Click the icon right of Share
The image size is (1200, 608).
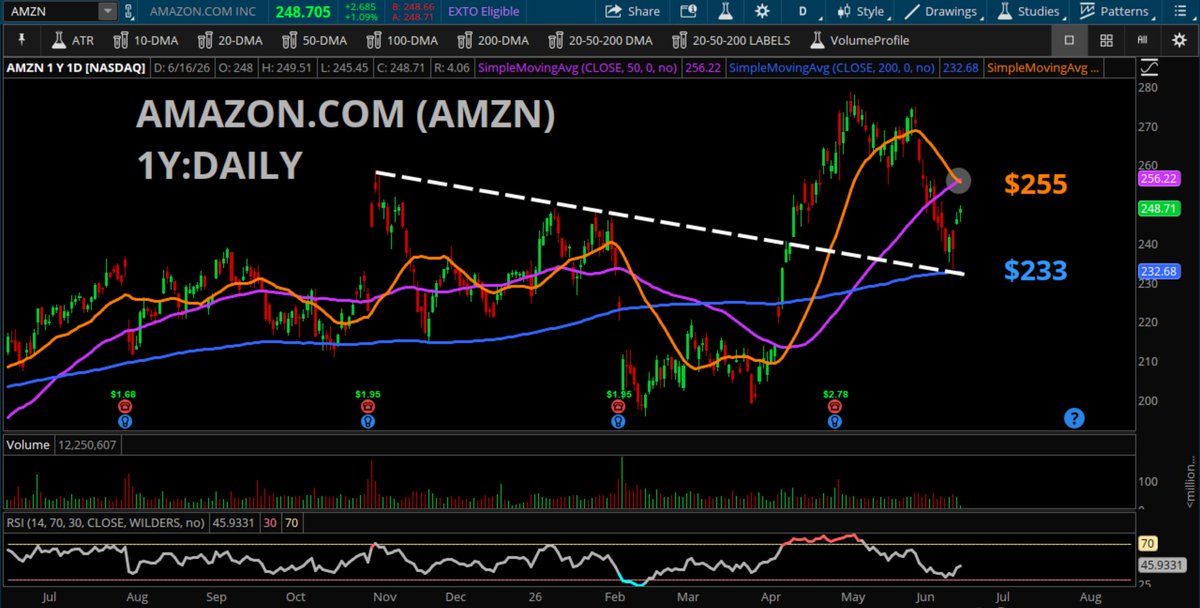[x=688, y=12]
